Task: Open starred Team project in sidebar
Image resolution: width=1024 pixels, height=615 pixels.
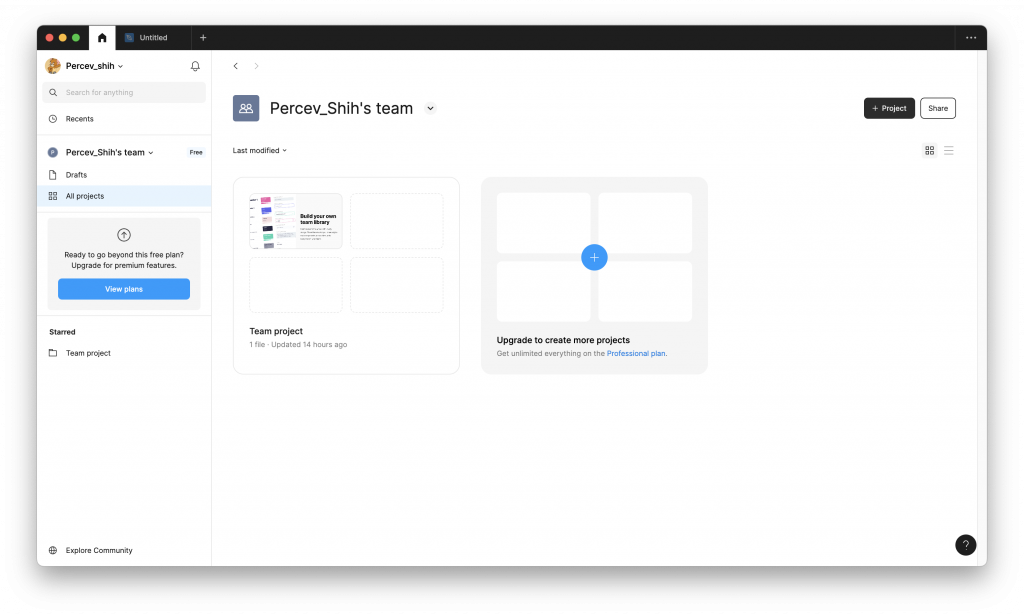Action: point(124,353)
